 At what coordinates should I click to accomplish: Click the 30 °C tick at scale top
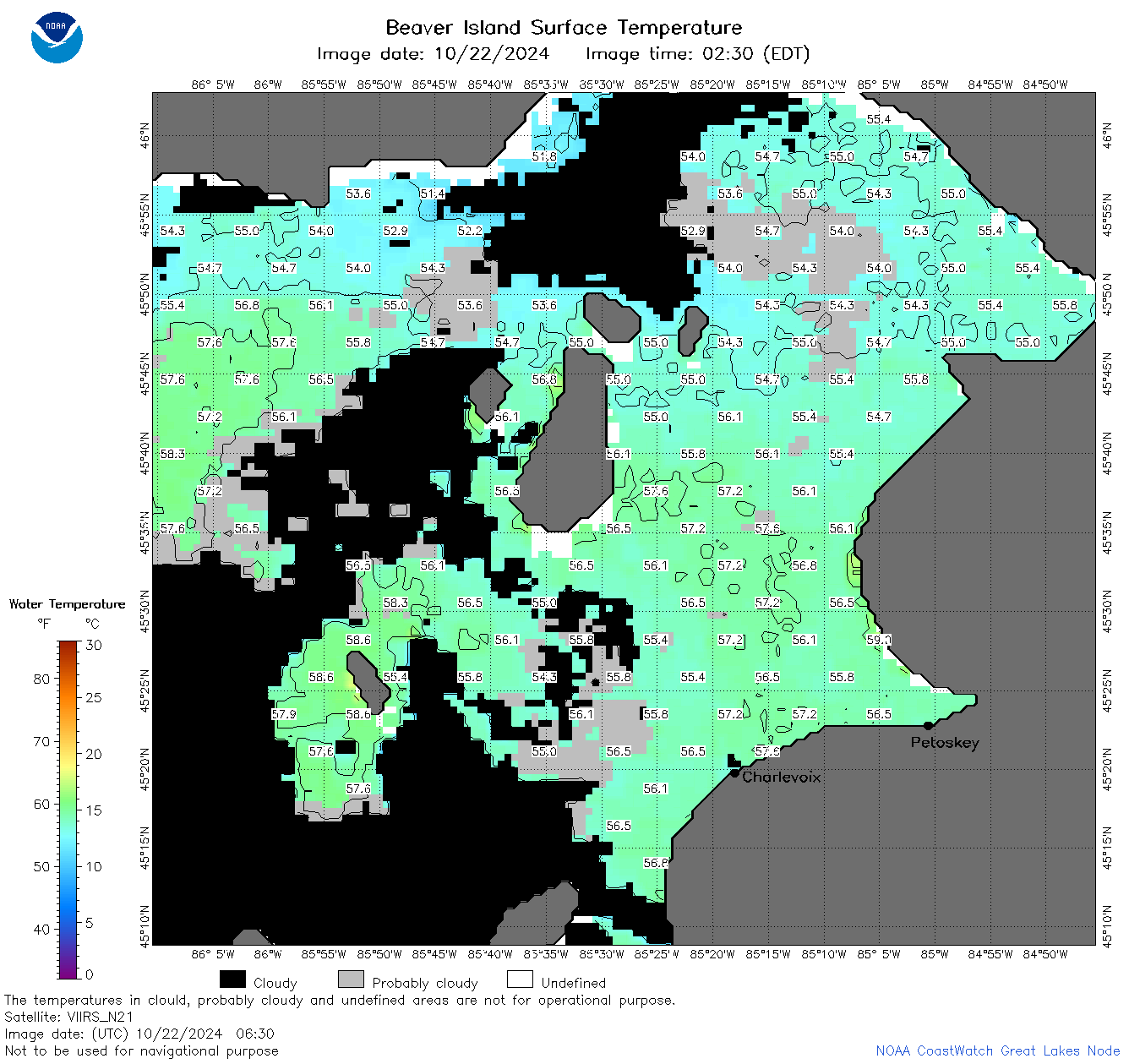click(x=94, y=645)
